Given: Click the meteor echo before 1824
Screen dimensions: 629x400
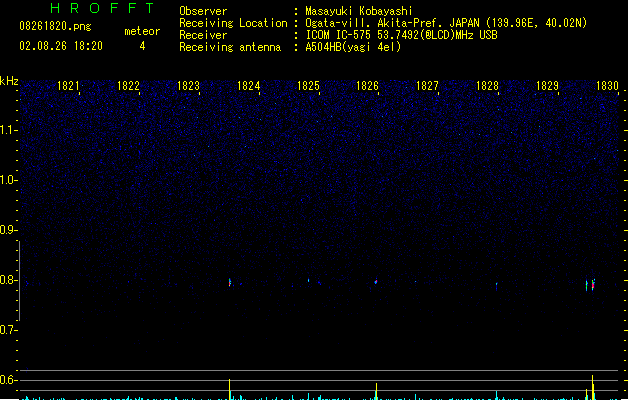Looking at the screenshot, I should [x=230, y=282].
